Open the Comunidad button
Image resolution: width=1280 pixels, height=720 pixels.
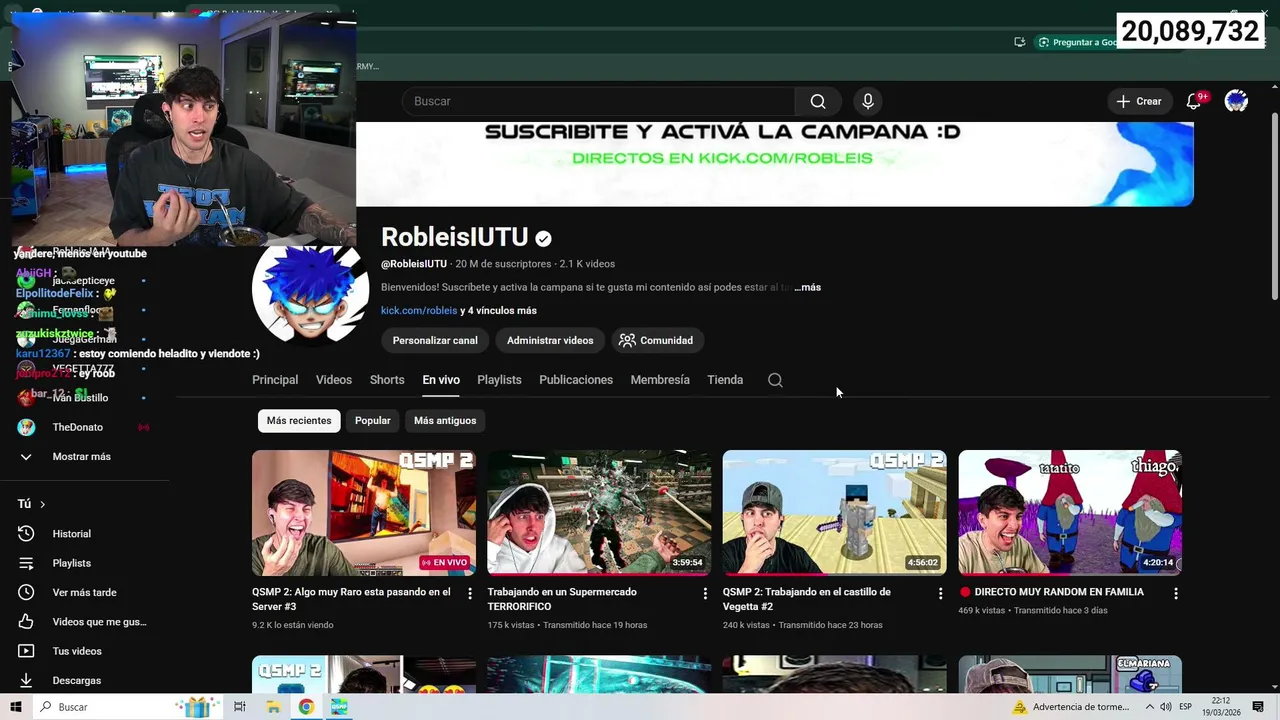[656, 340]
